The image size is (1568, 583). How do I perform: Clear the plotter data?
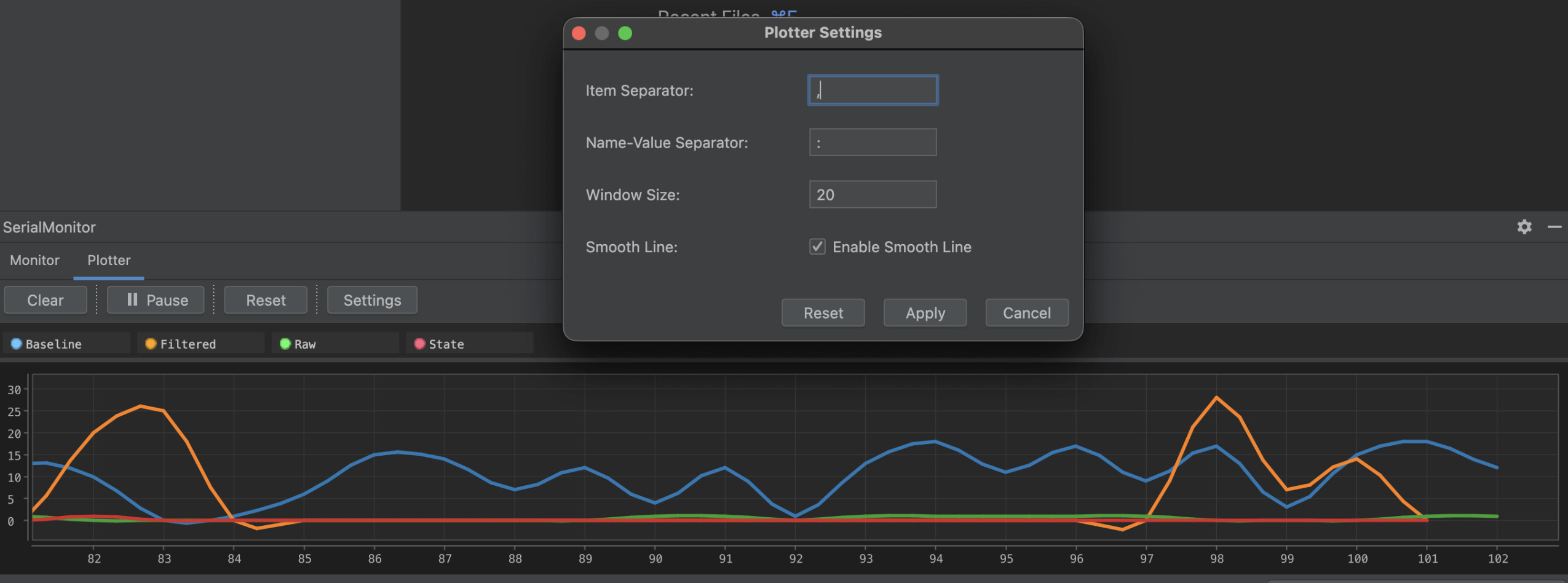pos(46,300)
